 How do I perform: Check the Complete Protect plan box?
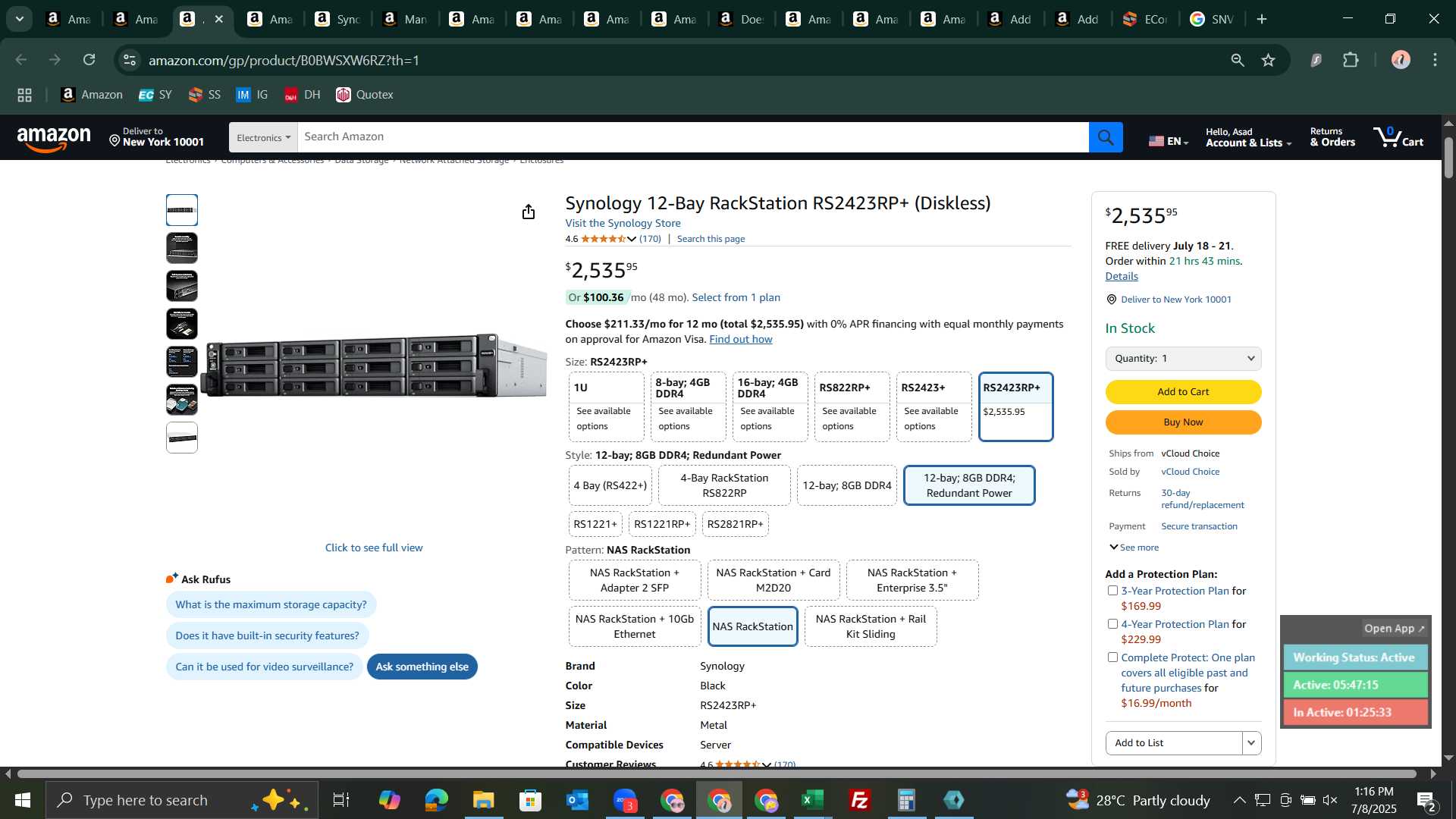click(x=1112, y=657)
